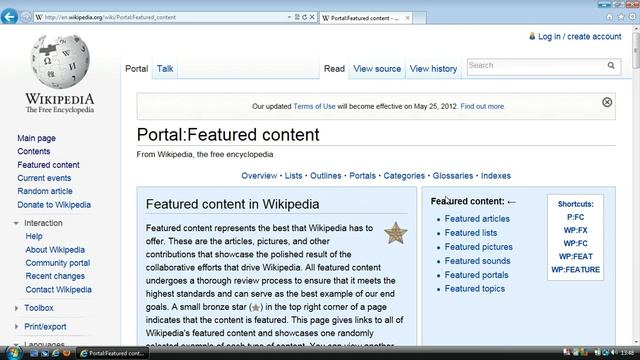The height and width of the screenshot is (360, 640).
Task: Open Recent changes link
Action: (x=55, y=276)
